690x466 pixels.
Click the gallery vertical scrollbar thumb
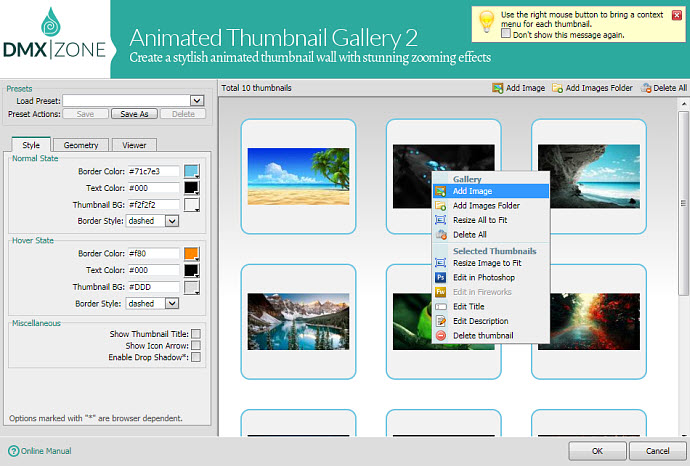coord(683,203)
